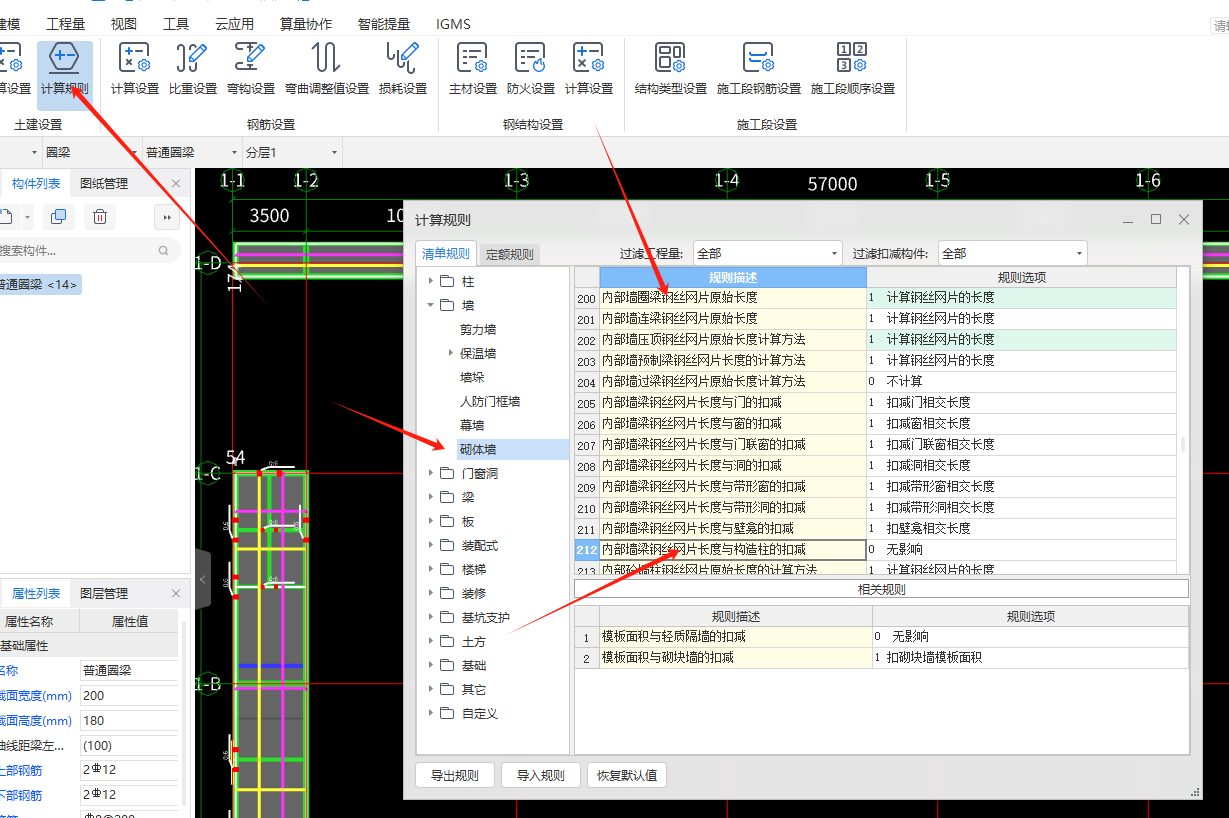Select the 基坑支护 folder in rule tree

point(485,617)
